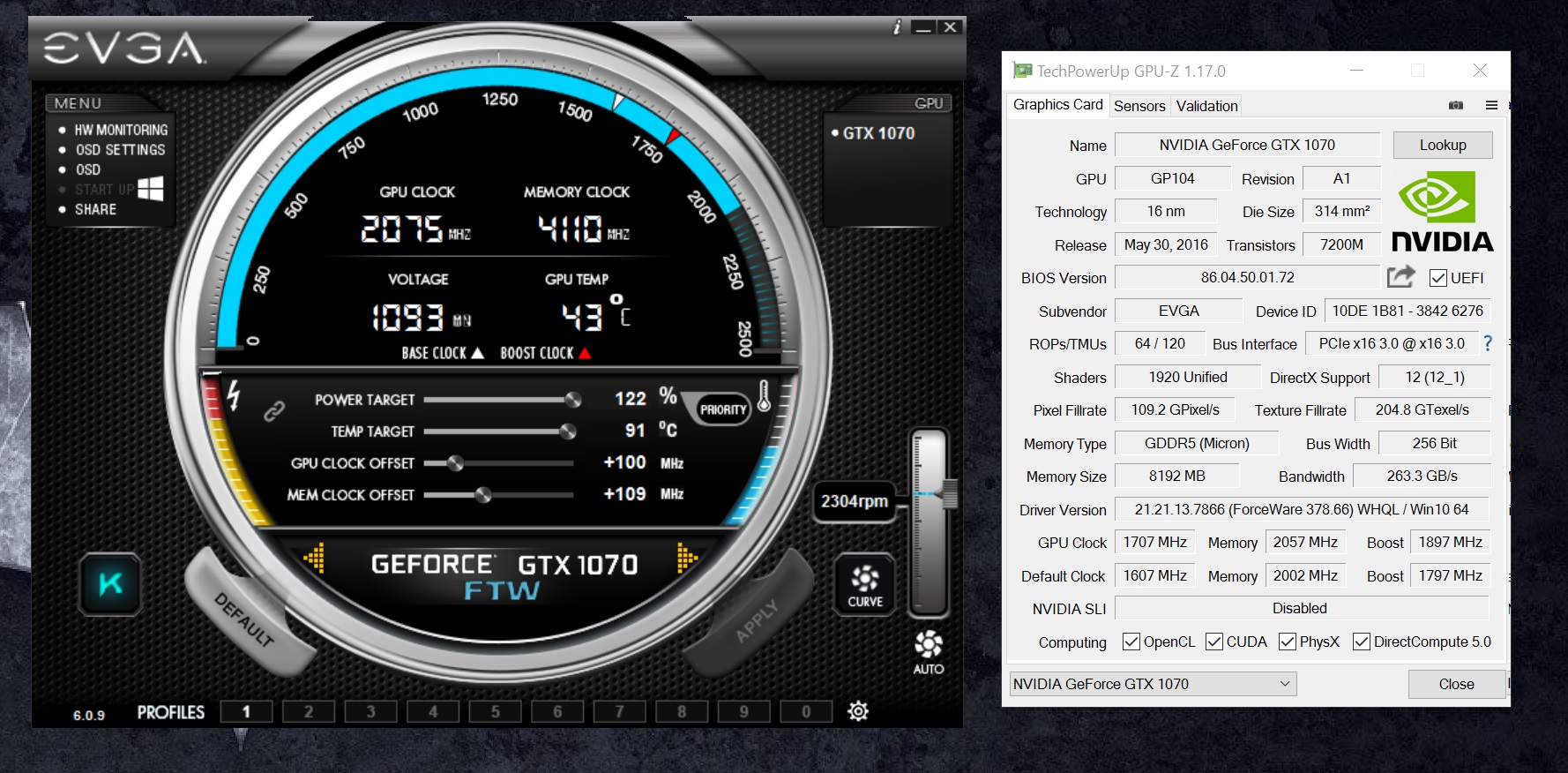Click the NVIDIA logo in GPU-Z

tap(1442, 212)
